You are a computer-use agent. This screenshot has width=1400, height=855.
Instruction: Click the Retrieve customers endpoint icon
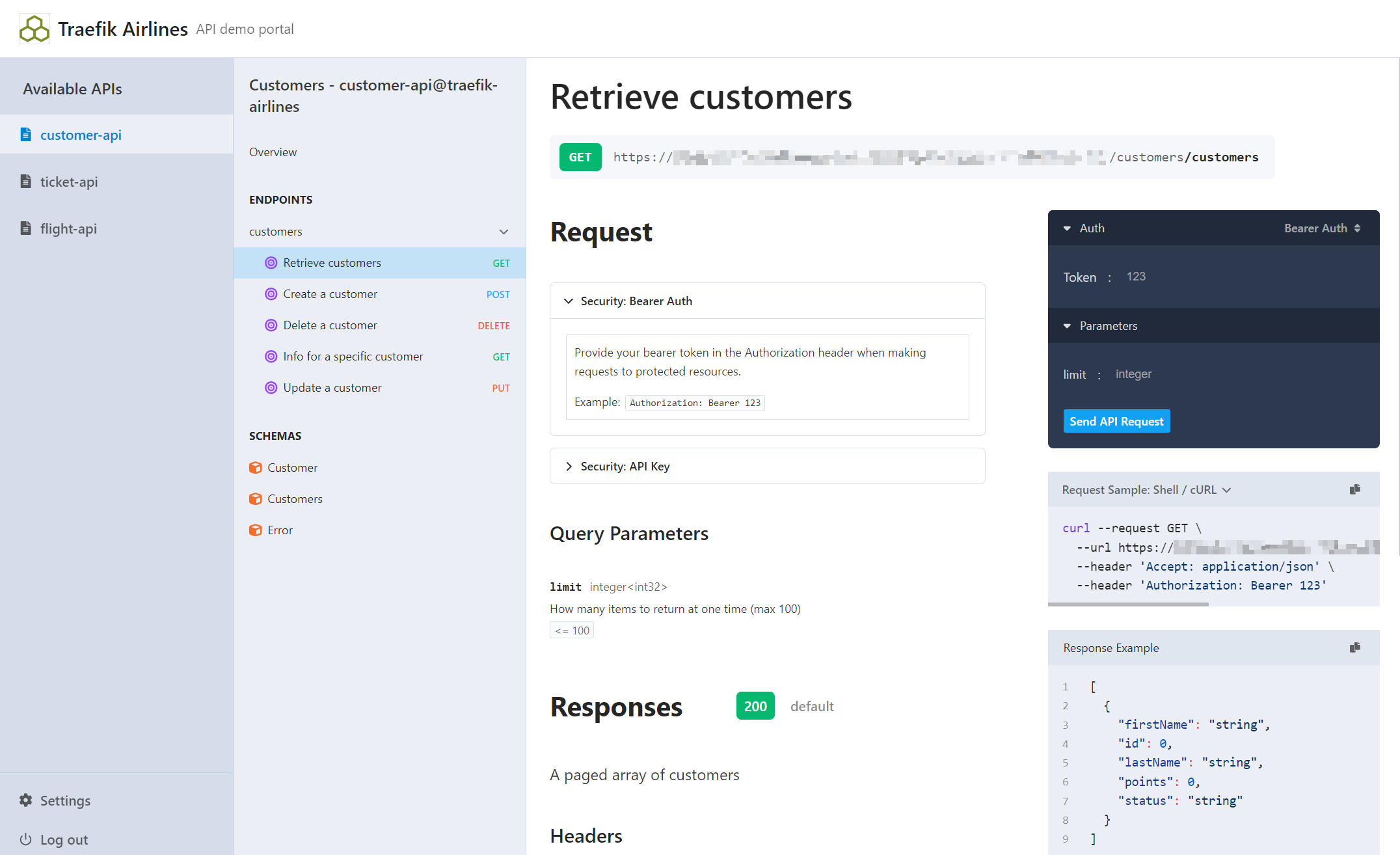tap(271, 262)
